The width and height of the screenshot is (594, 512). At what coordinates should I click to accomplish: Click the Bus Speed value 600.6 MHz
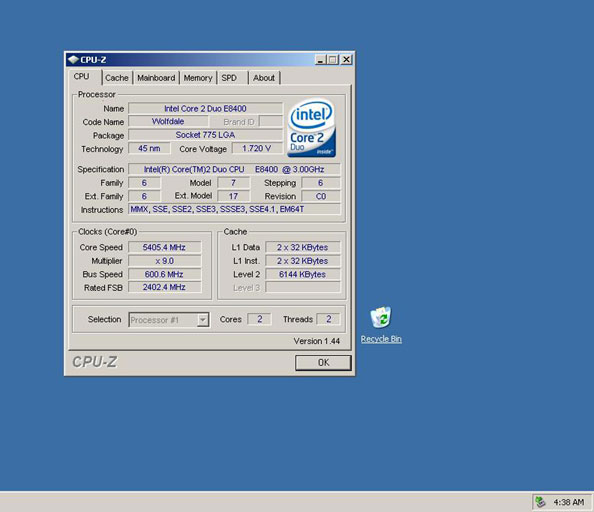(164, 274)
